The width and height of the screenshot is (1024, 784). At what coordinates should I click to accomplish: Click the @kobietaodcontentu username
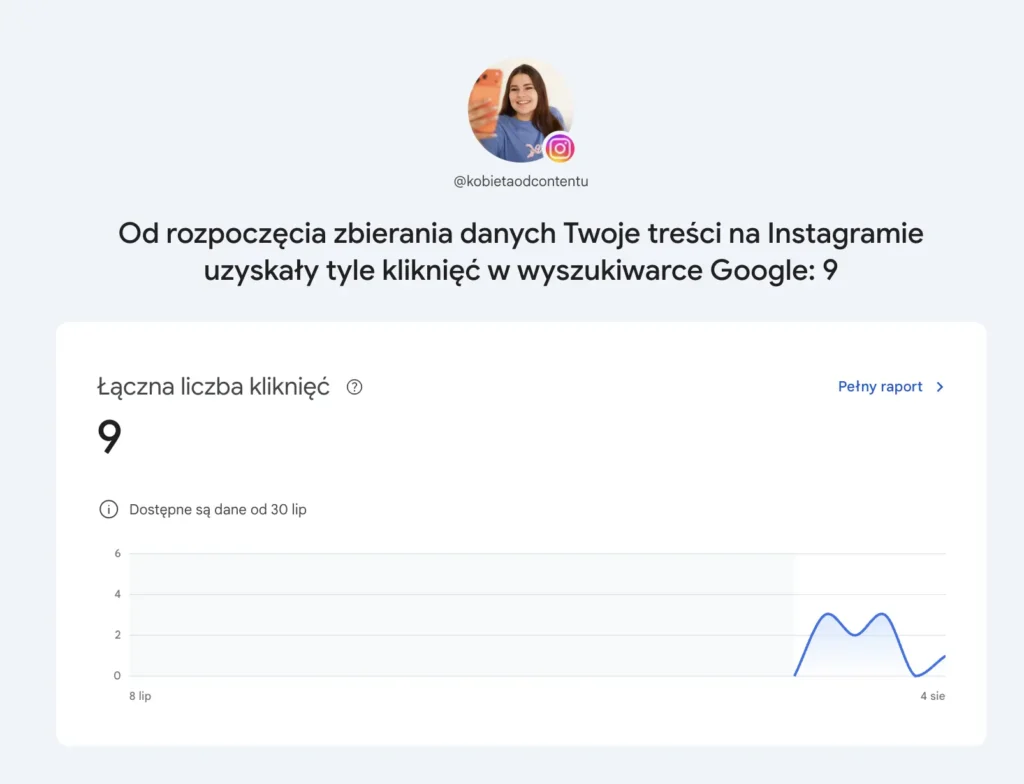click(x=520, y=181)
